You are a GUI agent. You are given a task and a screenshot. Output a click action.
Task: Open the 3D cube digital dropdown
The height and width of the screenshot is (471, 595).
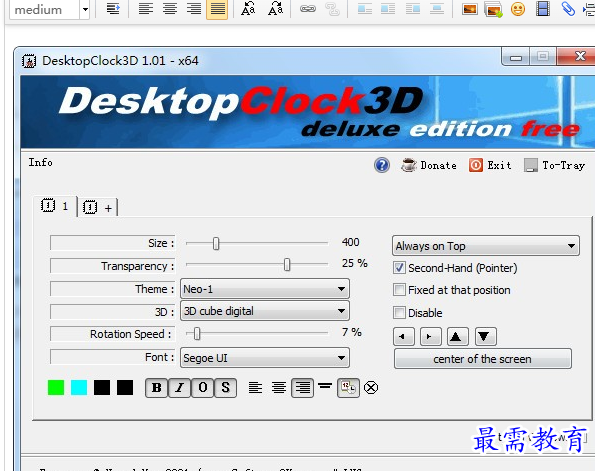pyautogui.click(x=265, y=311)
